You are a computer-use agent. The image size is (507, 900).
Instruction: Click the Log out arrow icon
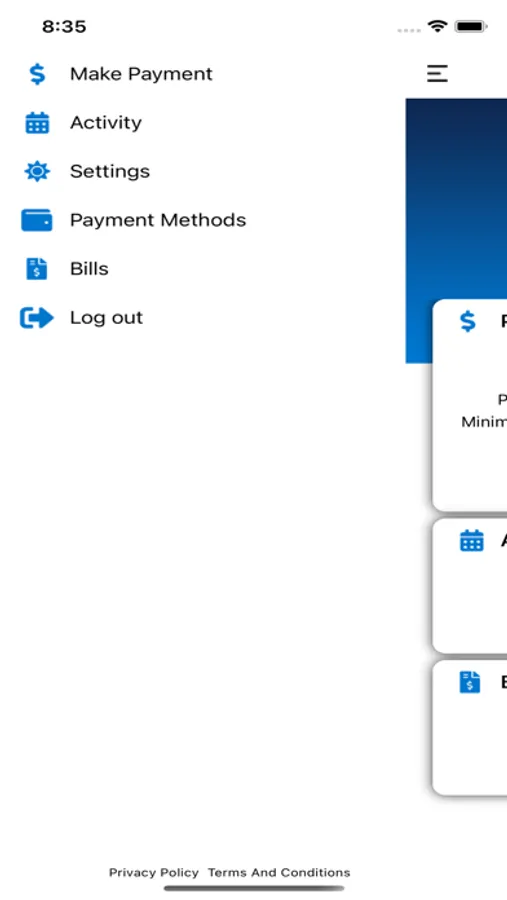point(37,317)
